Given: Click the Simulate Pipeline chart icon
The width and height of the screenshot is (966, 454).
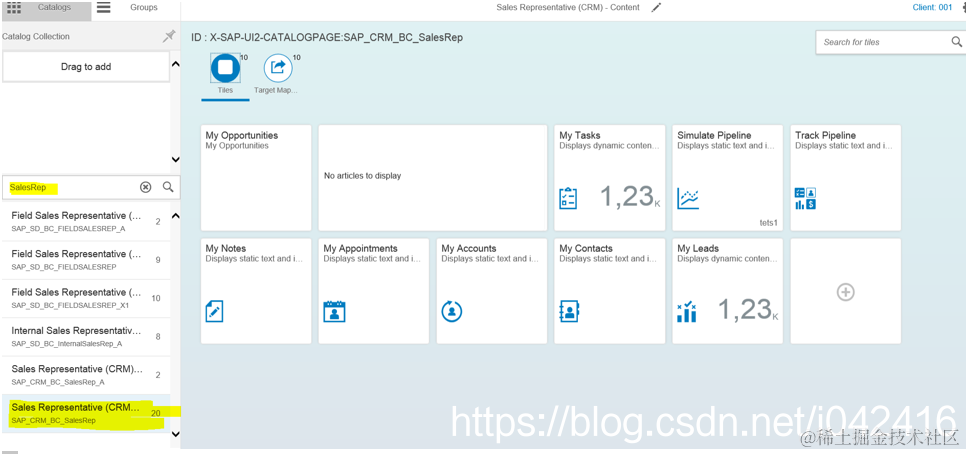Looking at the screenshot, I should pyautogui.click(x=688, y=198).
